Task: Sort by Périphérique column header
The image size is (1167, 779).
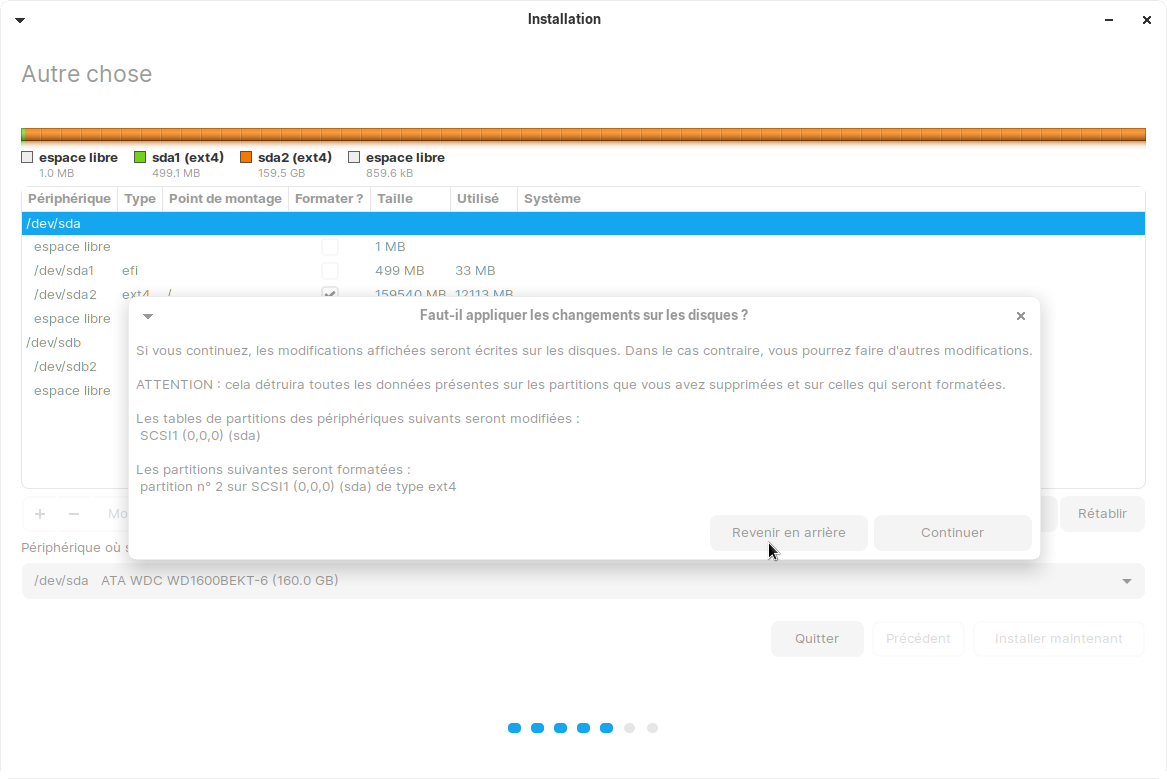Action: [x=69, y=199]
